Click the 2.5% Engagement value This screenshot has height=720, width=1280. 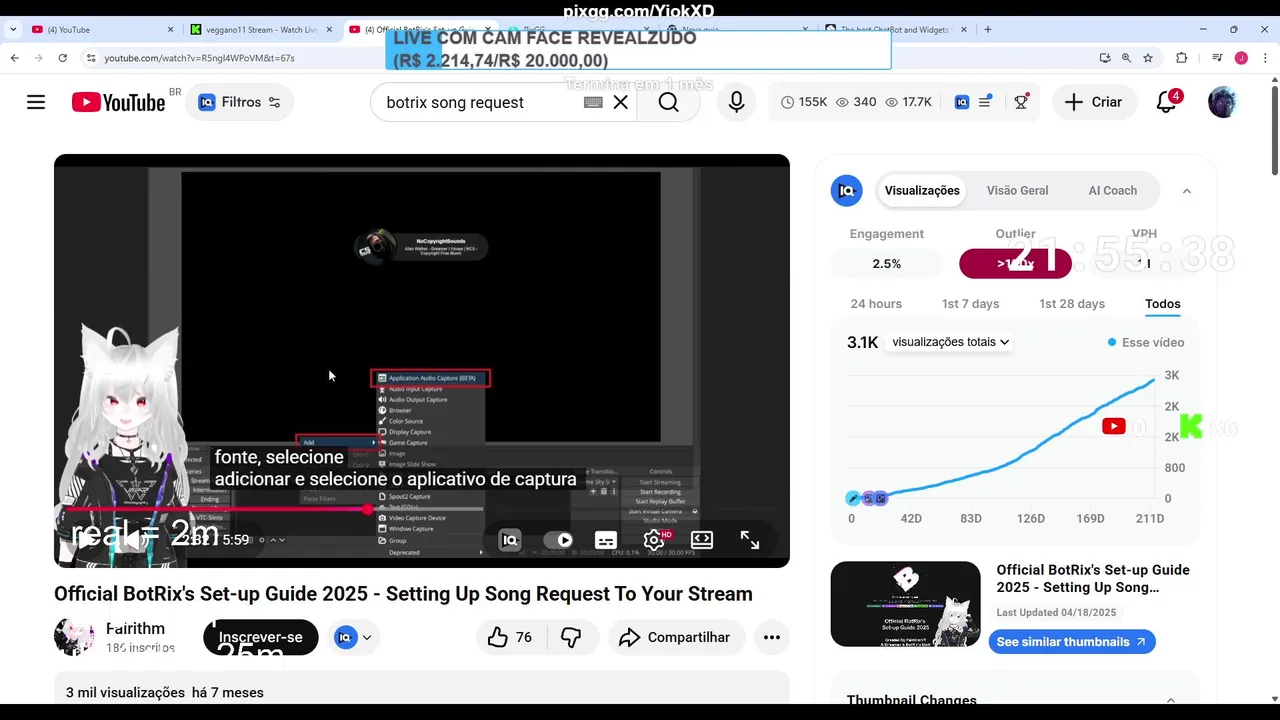887,264
